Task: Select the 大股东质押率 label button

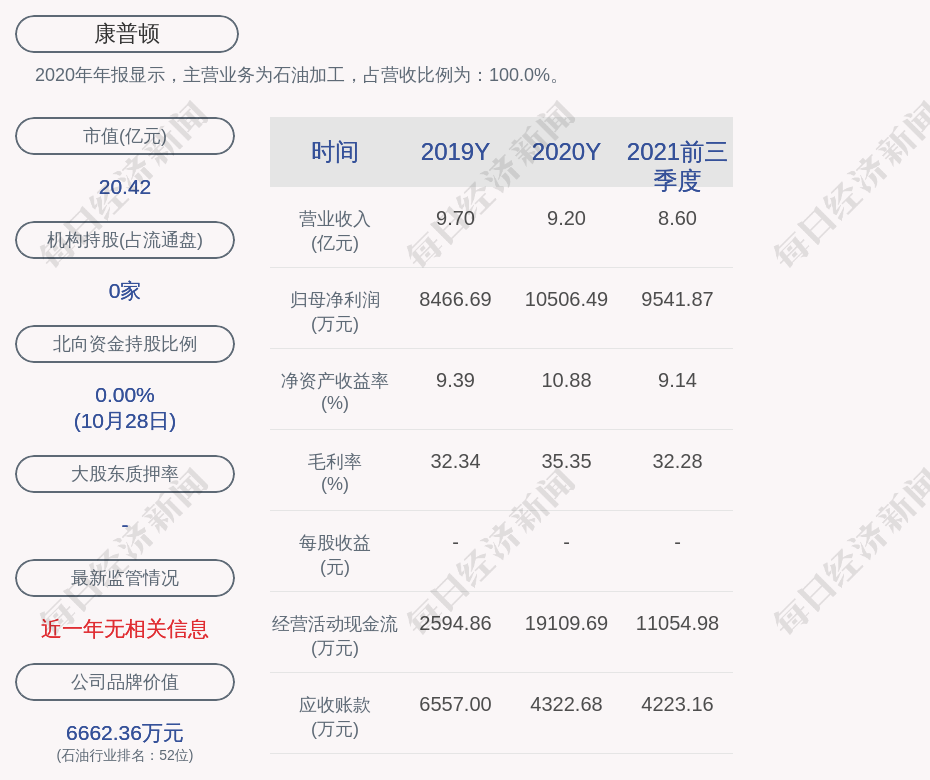Action: click(125, 474)
